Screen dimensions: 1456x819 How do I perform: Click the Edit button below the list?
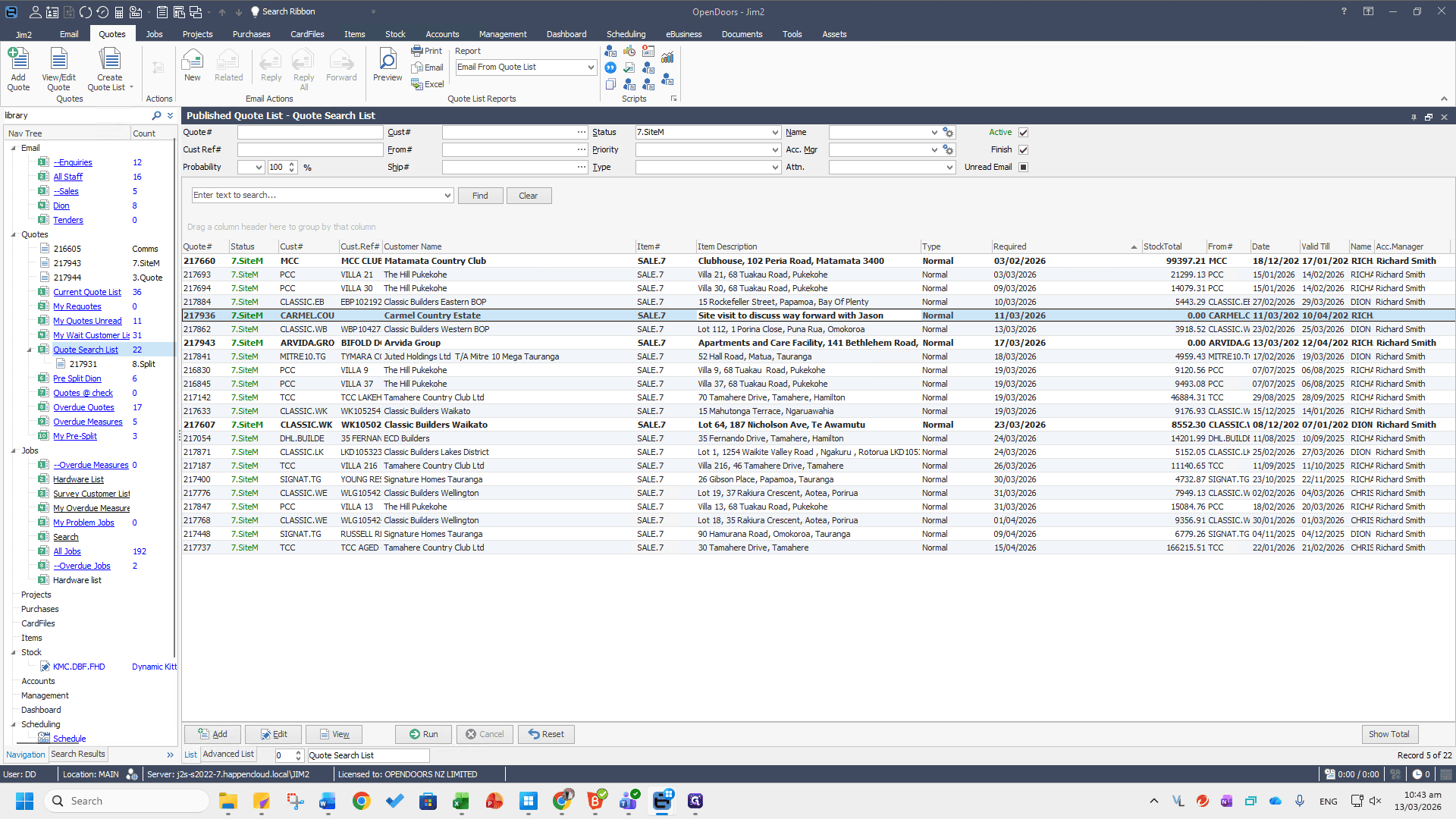click(274, 734)
